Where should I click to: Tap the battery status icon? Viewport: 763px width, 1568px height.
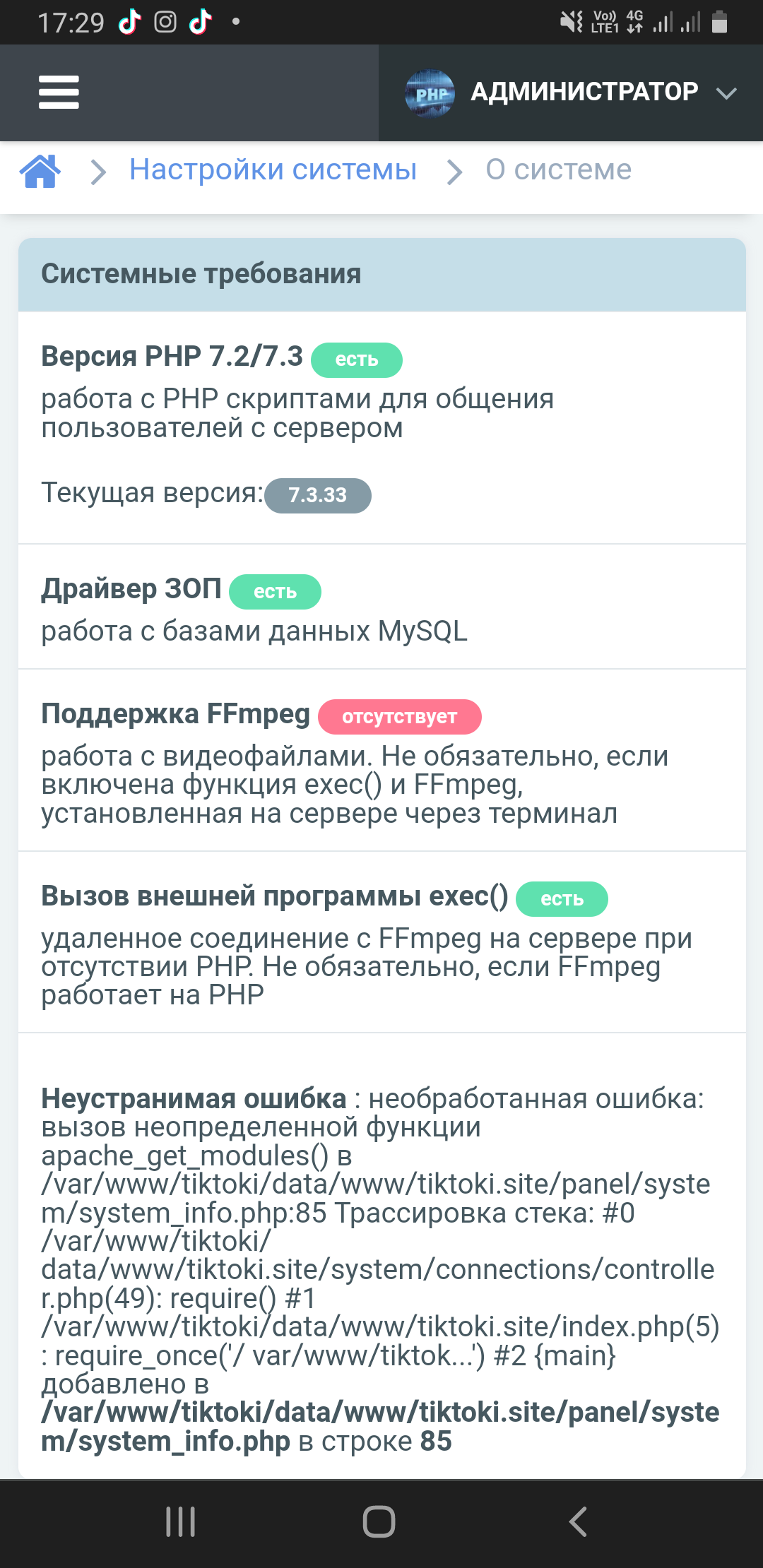[x=719, y=23]
